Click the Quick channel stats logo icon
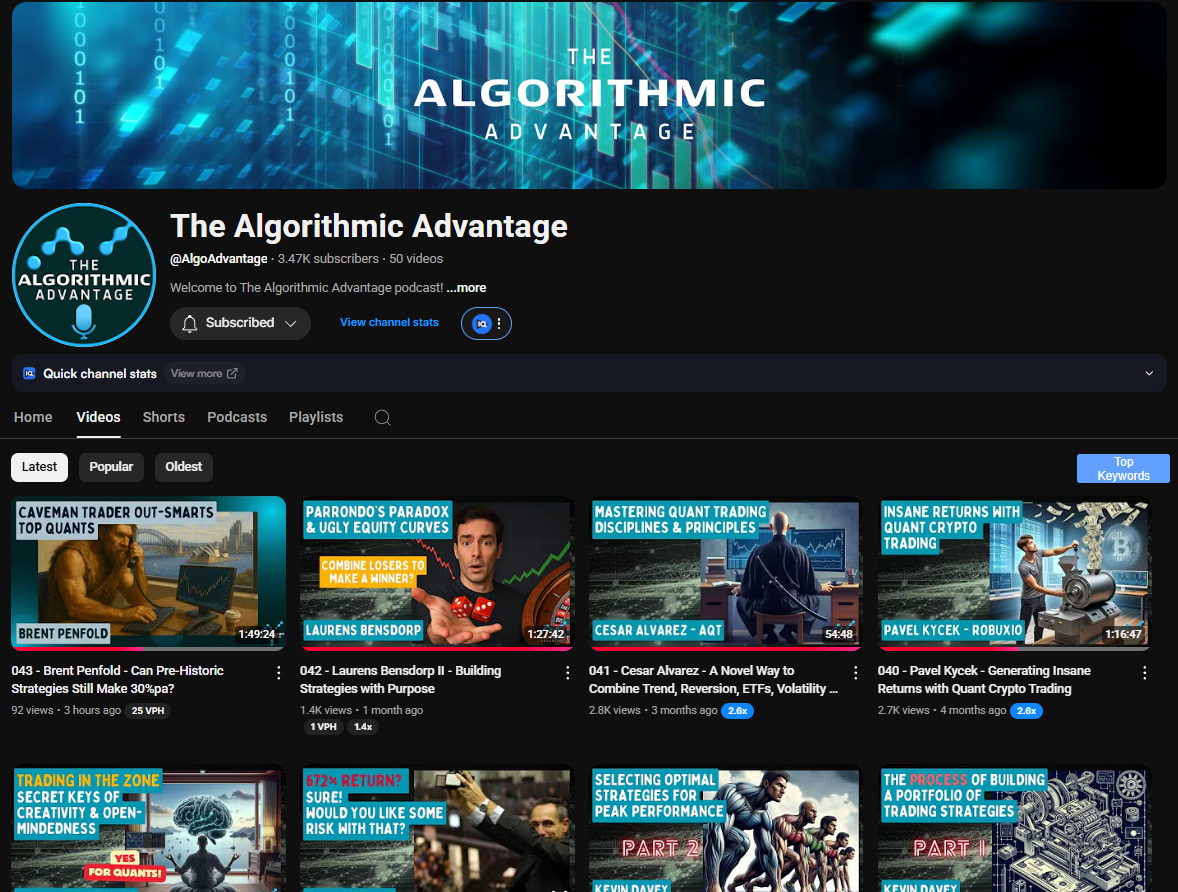This screenshot has height=892, width=1178. coord(29,373)
